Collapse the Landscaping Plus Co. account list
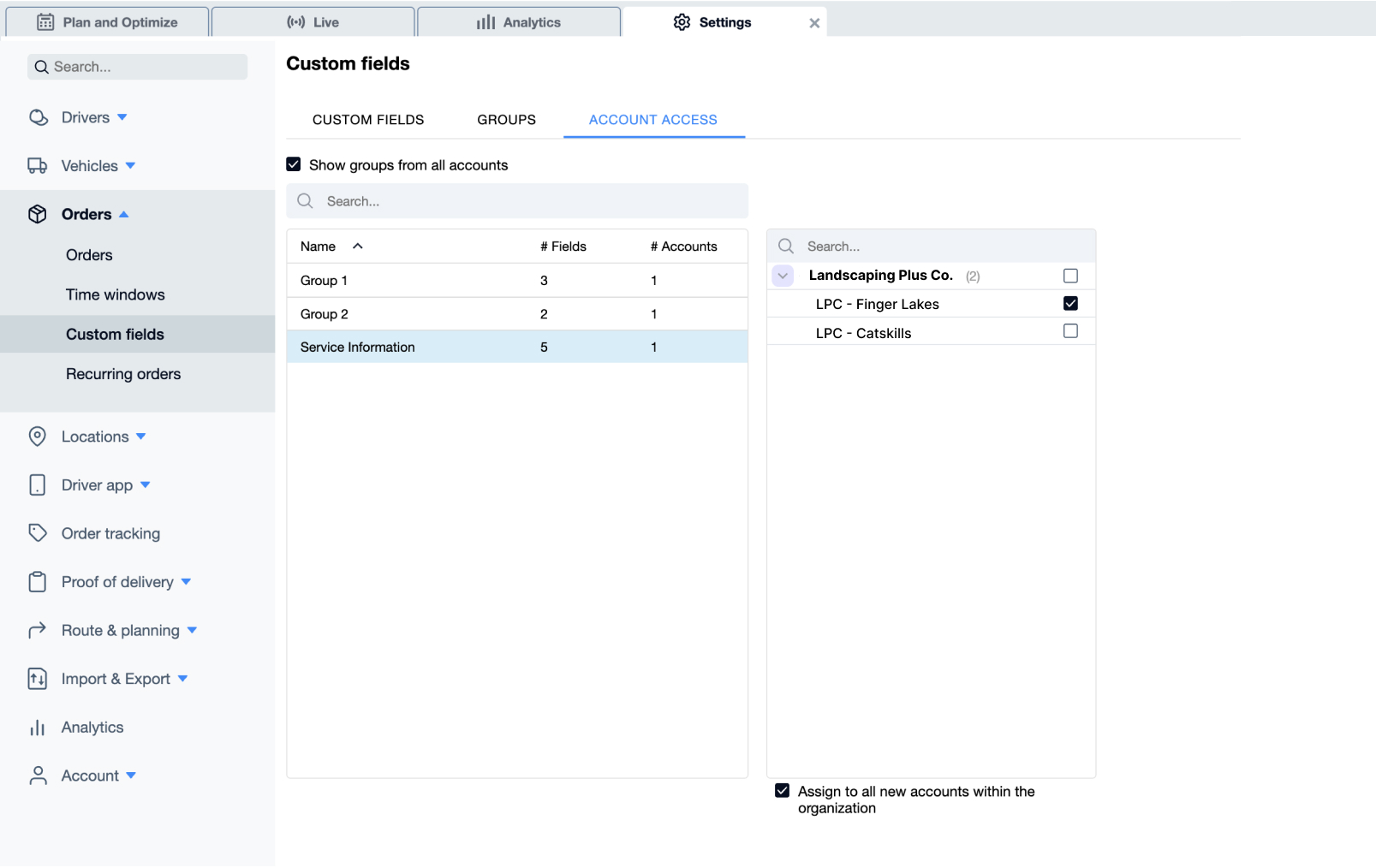1376x868 pixels. click(x=783, y=275)
